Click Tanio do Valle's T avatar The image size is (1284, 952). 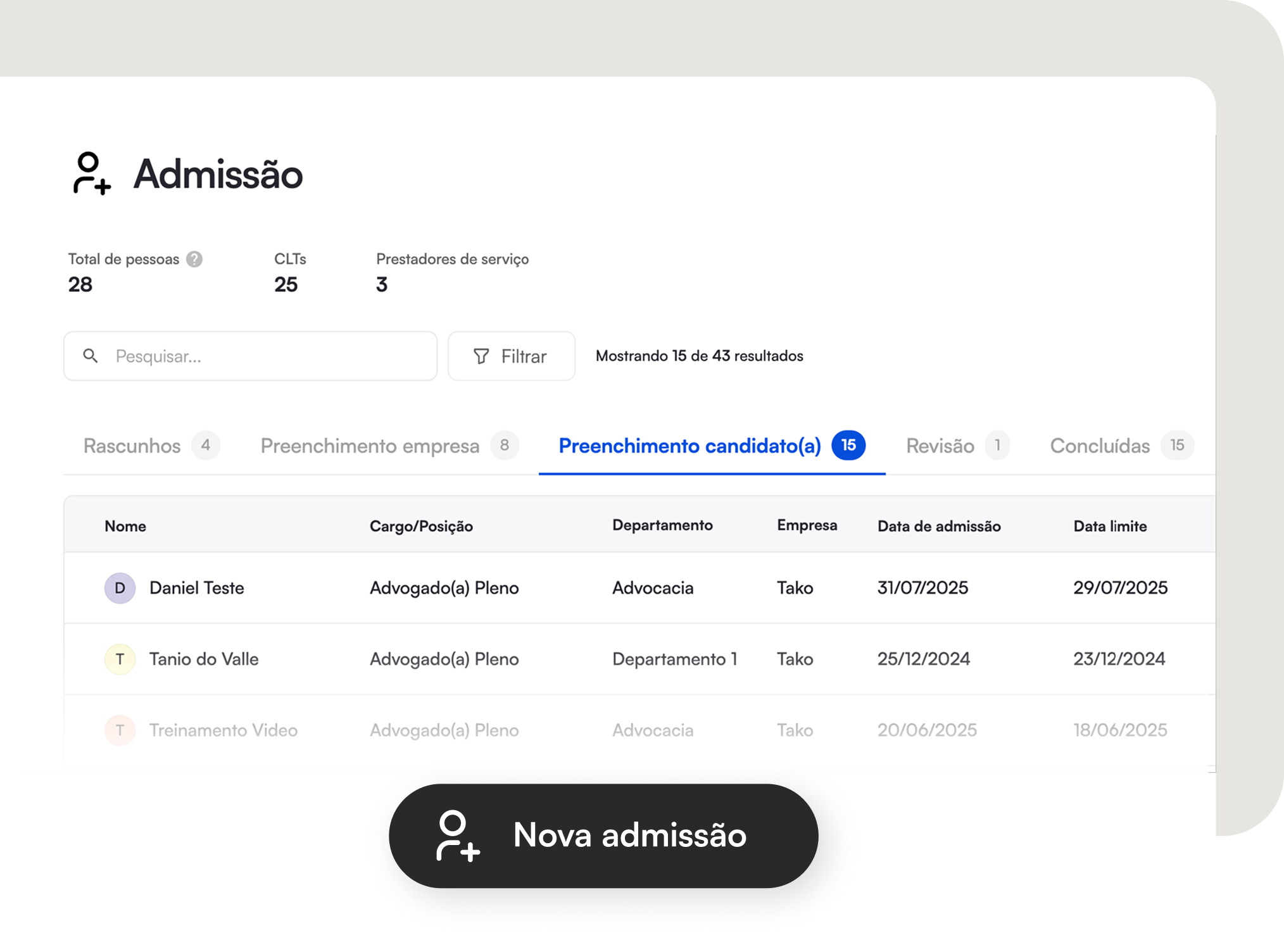tap(120, 660)
